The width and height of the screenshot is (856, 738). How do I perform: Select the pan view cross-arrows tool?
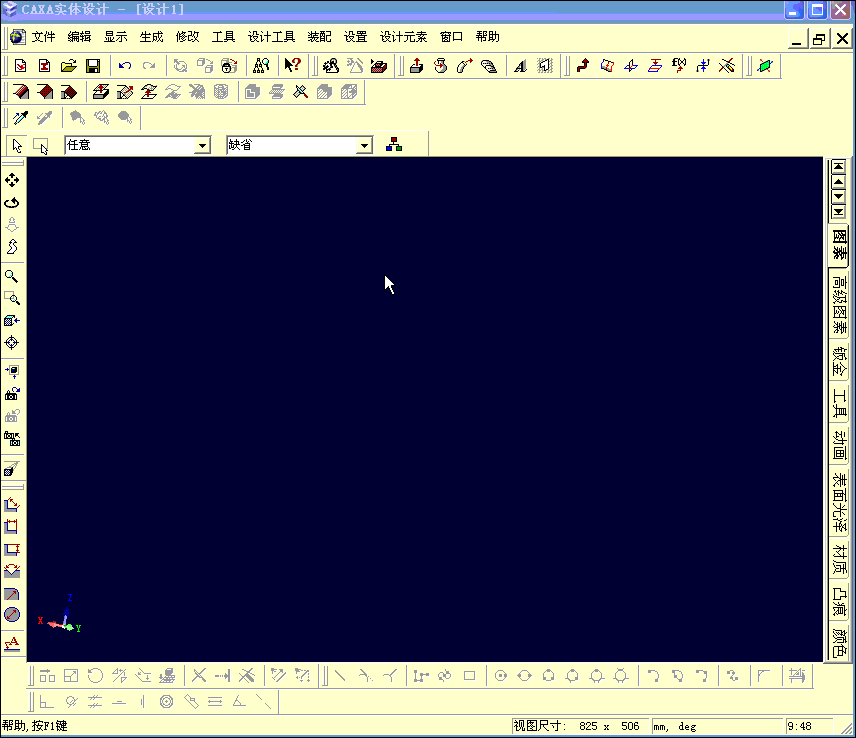[11, 180]
